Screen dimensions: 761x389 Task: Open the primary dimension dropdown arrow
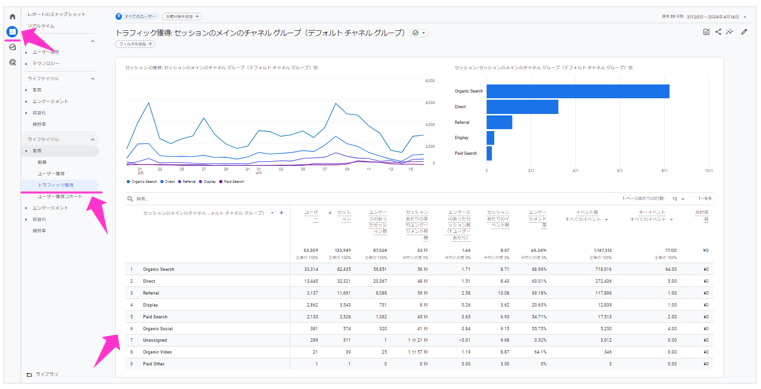tap(272, 213)
